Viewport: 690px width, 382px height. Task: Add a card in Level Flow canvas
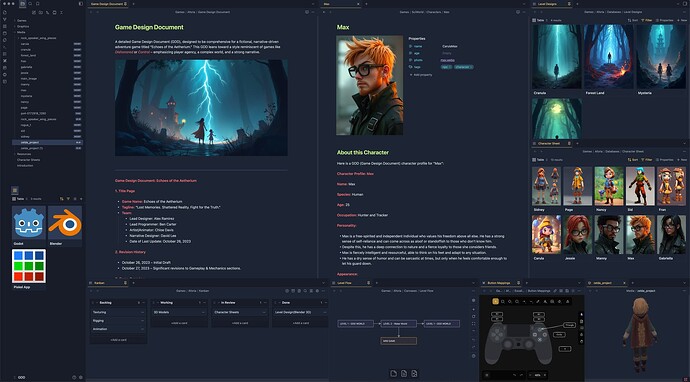tap(394, 374)
